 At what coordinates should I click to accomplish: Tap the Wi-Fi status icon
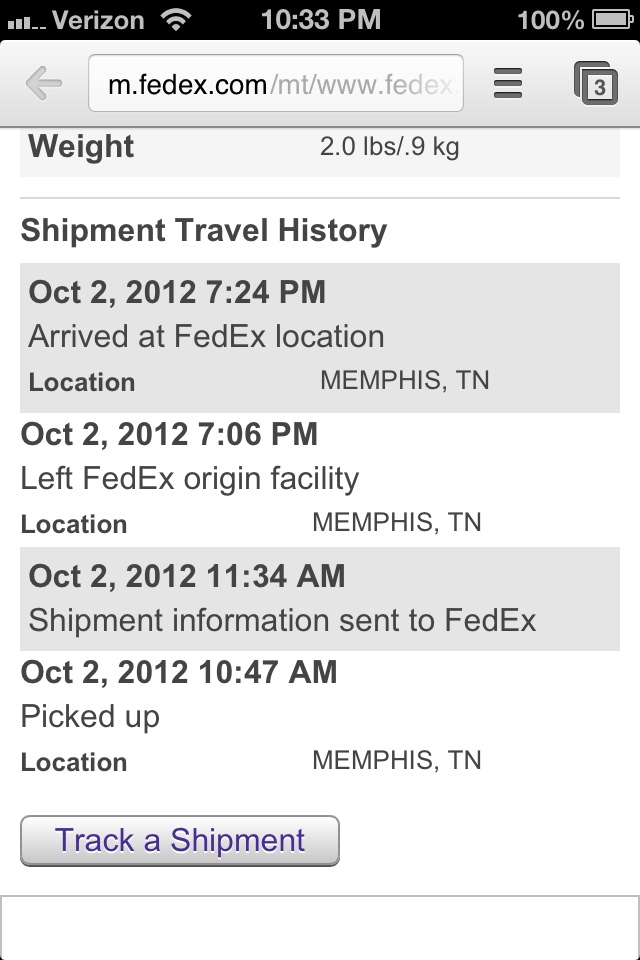coord(176,20)
